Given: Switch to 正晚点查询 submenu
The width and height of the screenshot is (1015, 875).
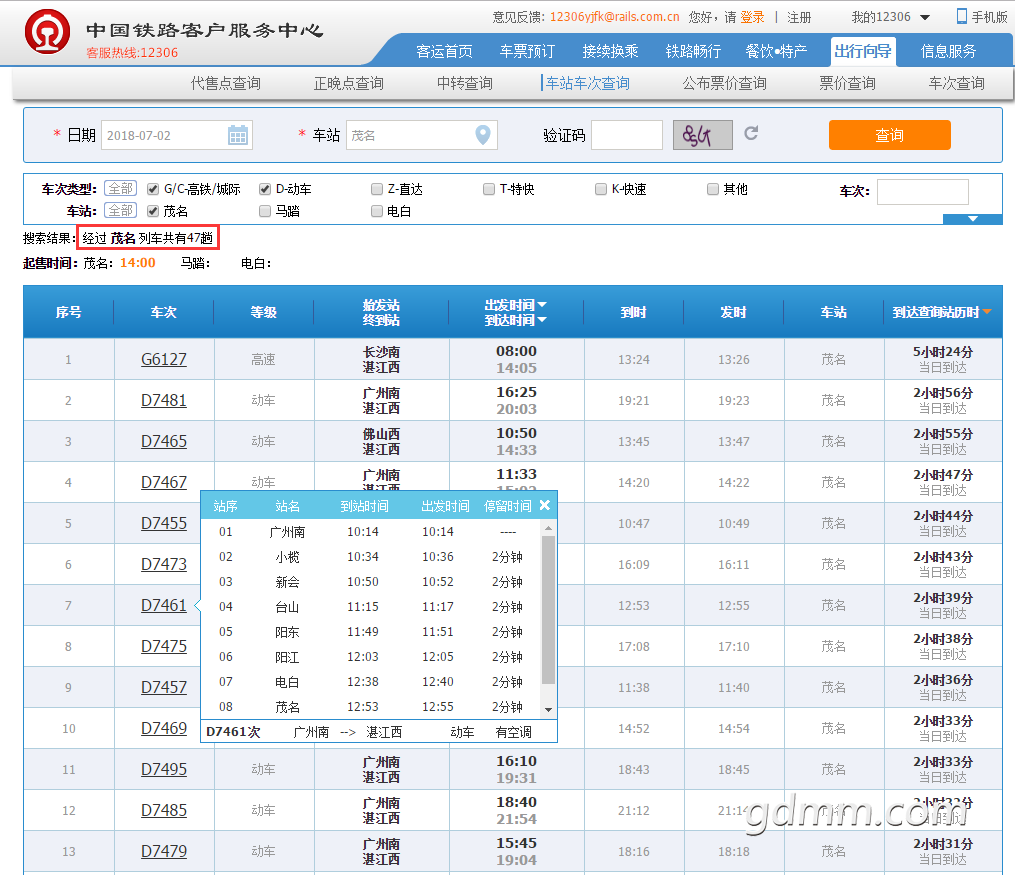Looking at the screenshot, I should 348,83.
